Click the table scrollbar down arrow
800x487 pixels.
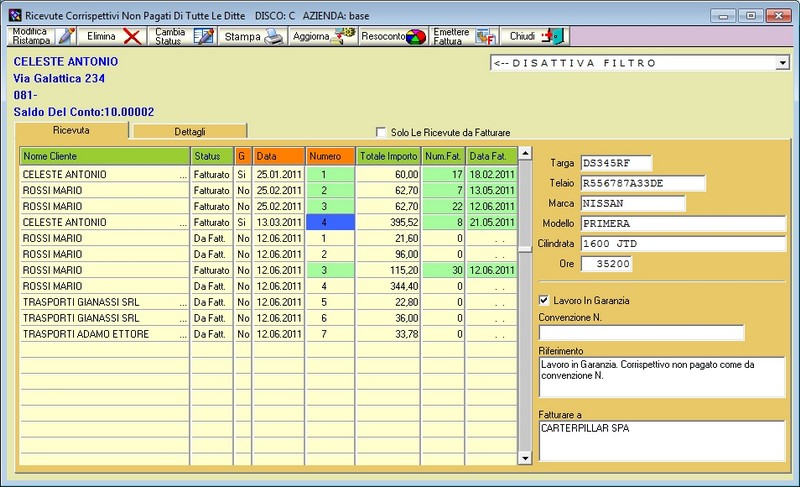[x=524, y=458]
